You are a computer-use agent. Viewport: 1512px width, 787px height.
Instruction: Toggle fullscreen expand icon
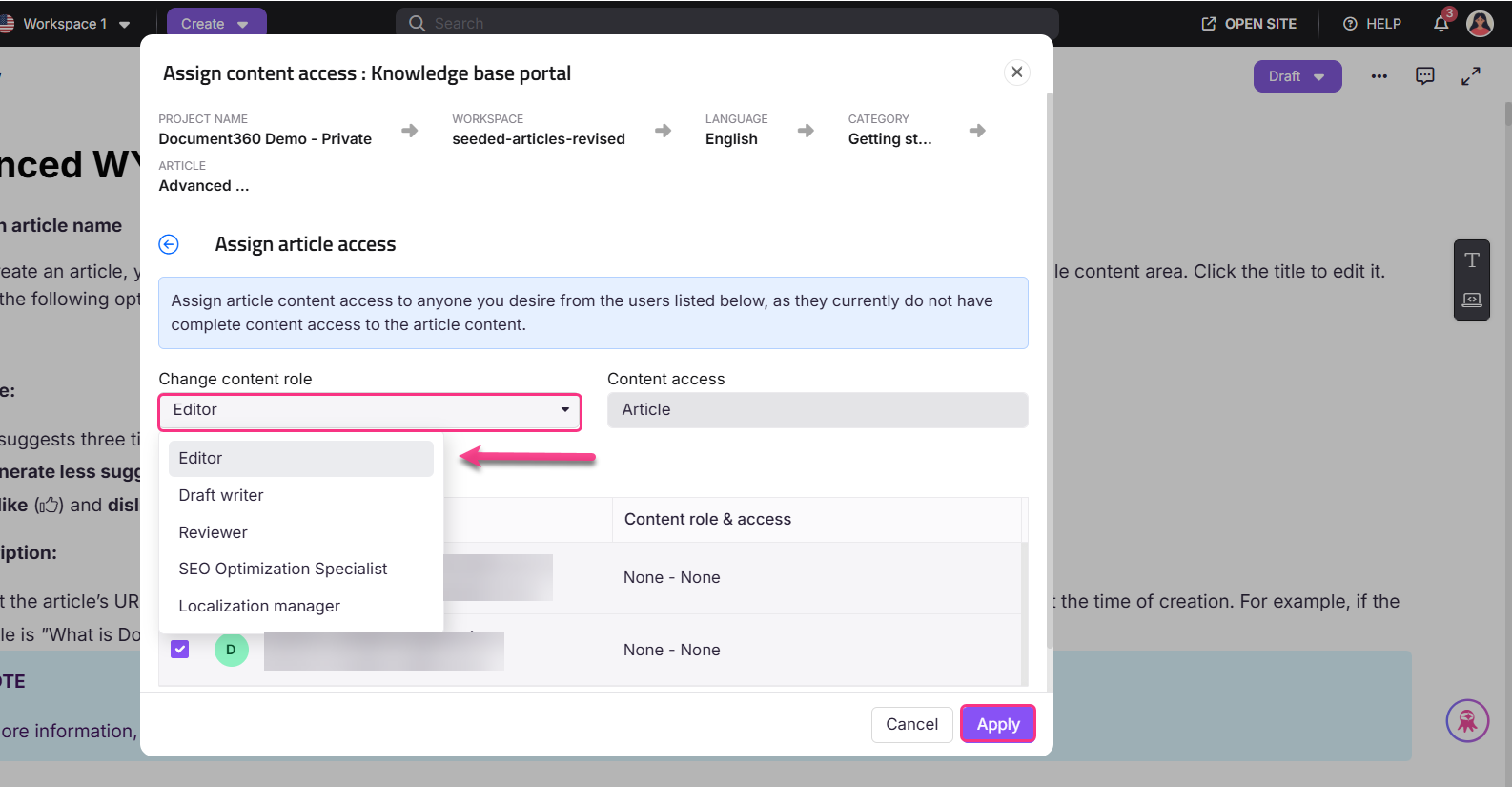(1471, 76)
